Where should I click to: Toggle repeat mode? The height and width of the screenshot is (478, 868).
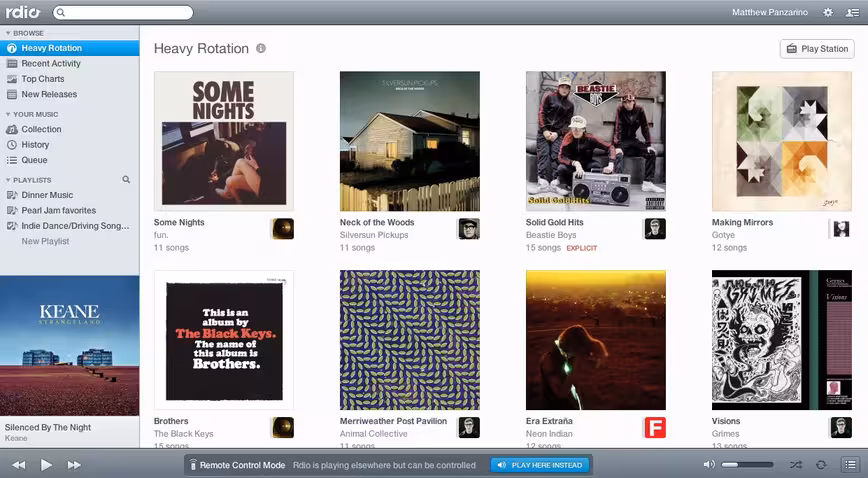[822, 464]
